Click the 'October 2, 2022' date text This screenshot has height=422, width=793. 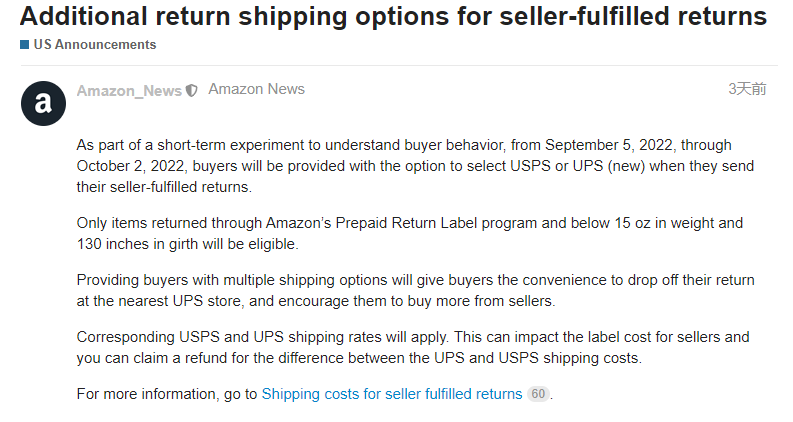click(x=130, y=166)
